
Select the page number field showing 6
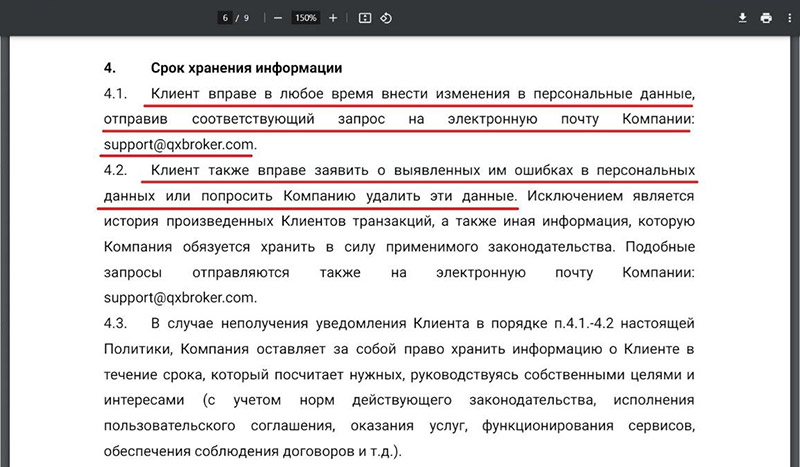click(225, 18)
